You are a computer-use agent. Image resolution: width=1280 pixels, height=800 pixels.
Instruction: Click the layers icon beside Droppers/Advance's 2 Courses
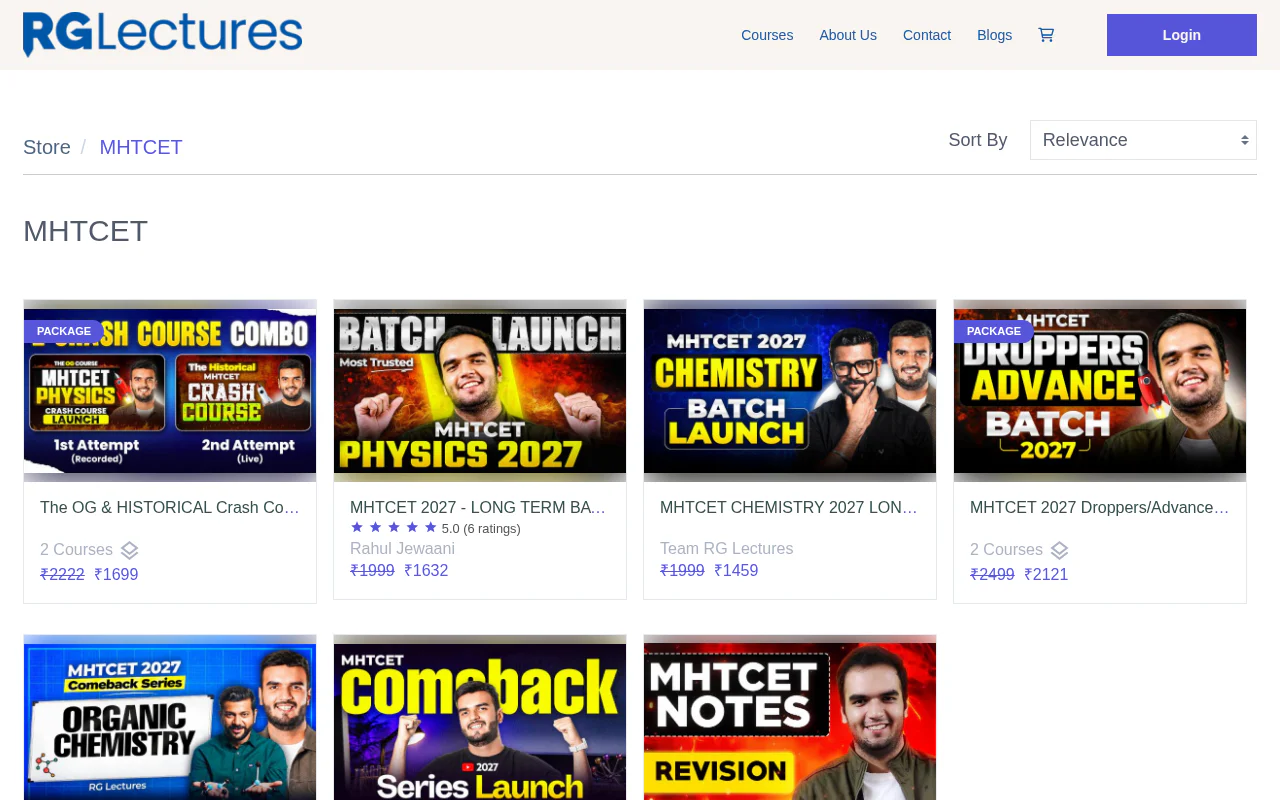pos(1060,550)
